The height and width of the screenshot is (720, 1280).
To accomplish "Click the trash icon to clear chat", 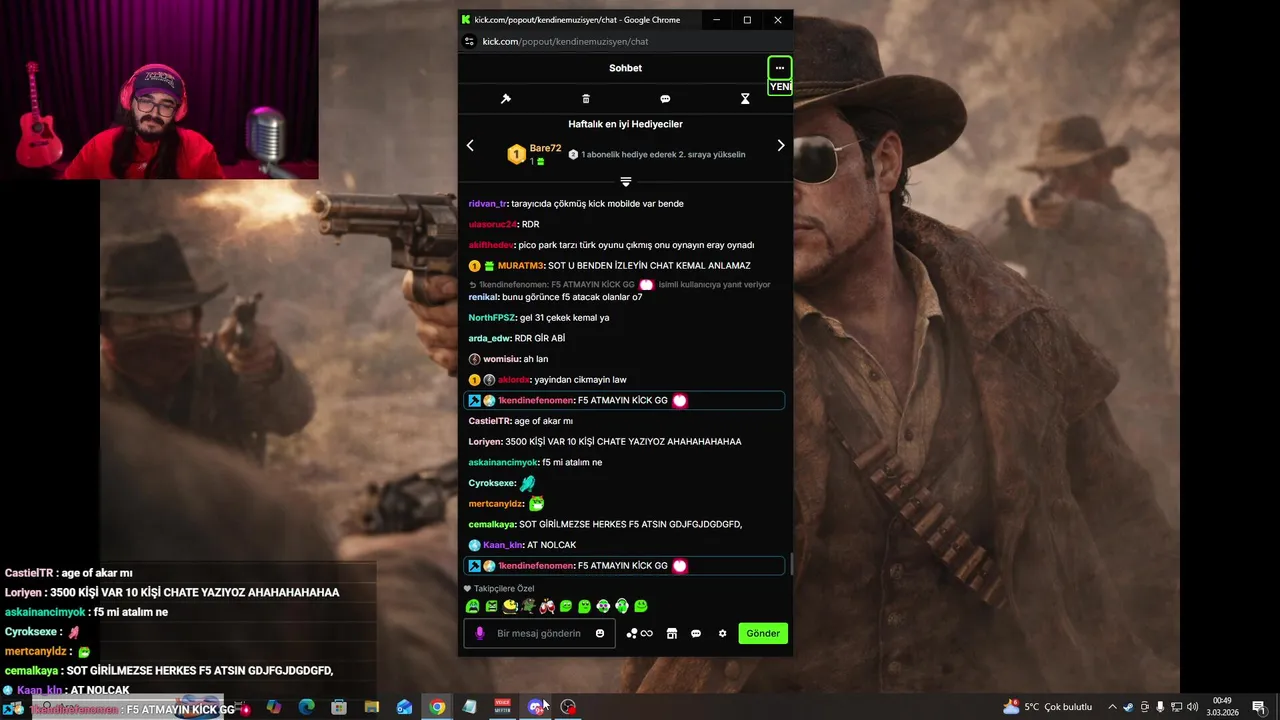I will [x=586, y=99].
